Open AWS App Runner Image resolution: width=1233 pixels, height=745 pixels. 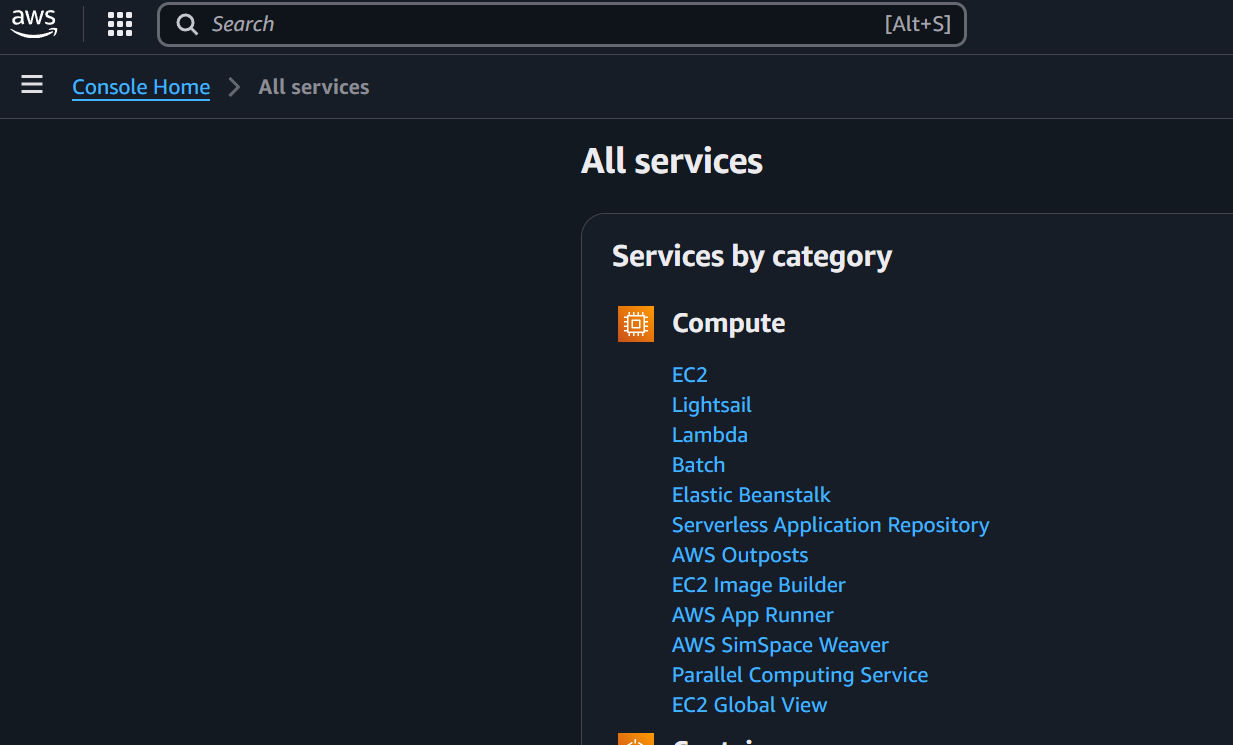pos(753,615)
